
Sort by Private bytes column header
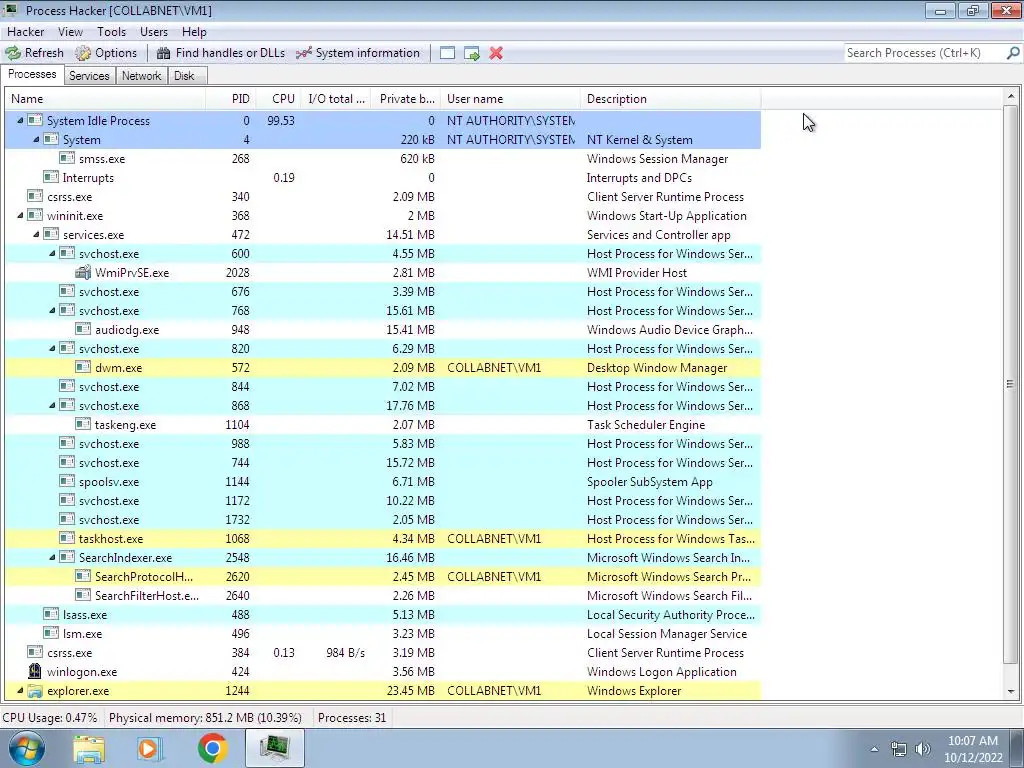click(x=406, y=99)
